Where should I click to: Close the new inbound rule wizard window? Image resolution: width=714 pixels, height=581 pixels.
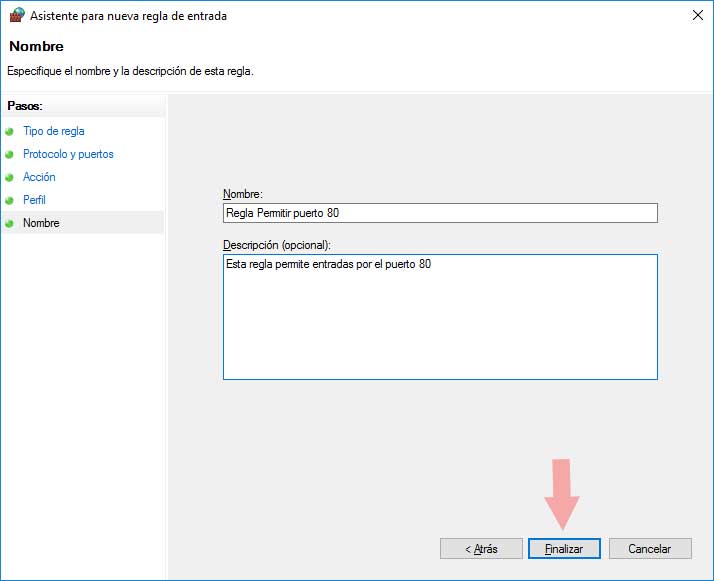point(693,15)
